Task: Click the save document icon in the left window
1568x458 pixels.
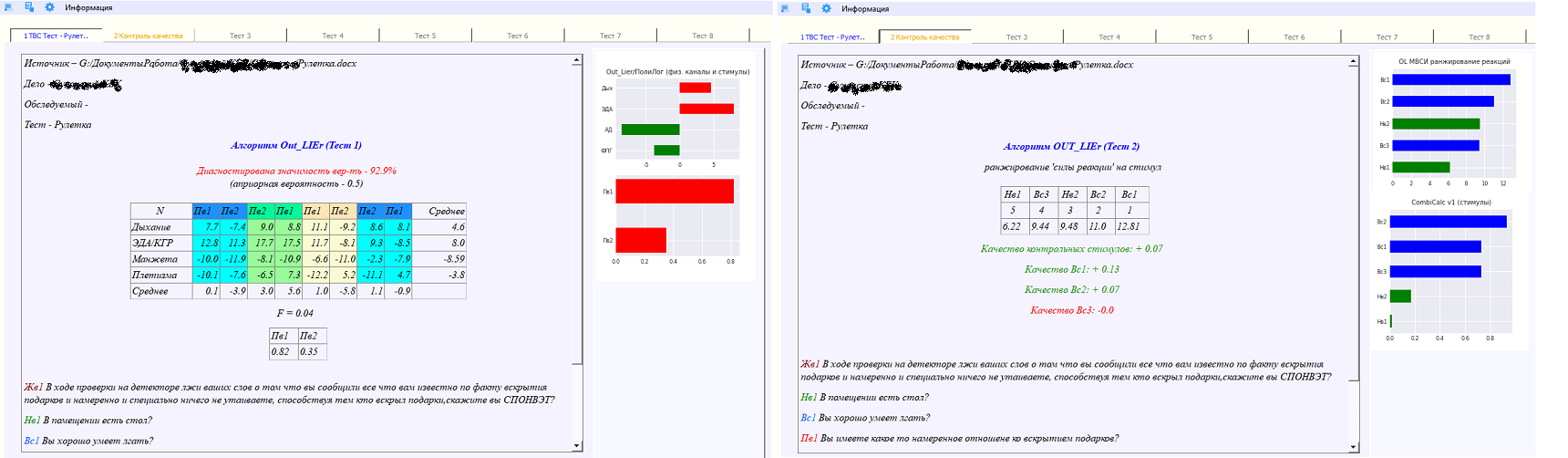Action: click(x=29, y=7)
